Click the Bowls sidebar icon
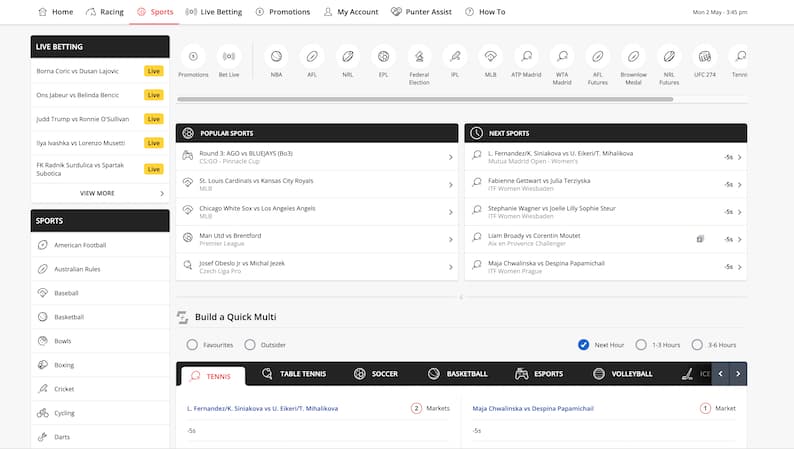Screen dimensions: 794x449 coord(43,341)
